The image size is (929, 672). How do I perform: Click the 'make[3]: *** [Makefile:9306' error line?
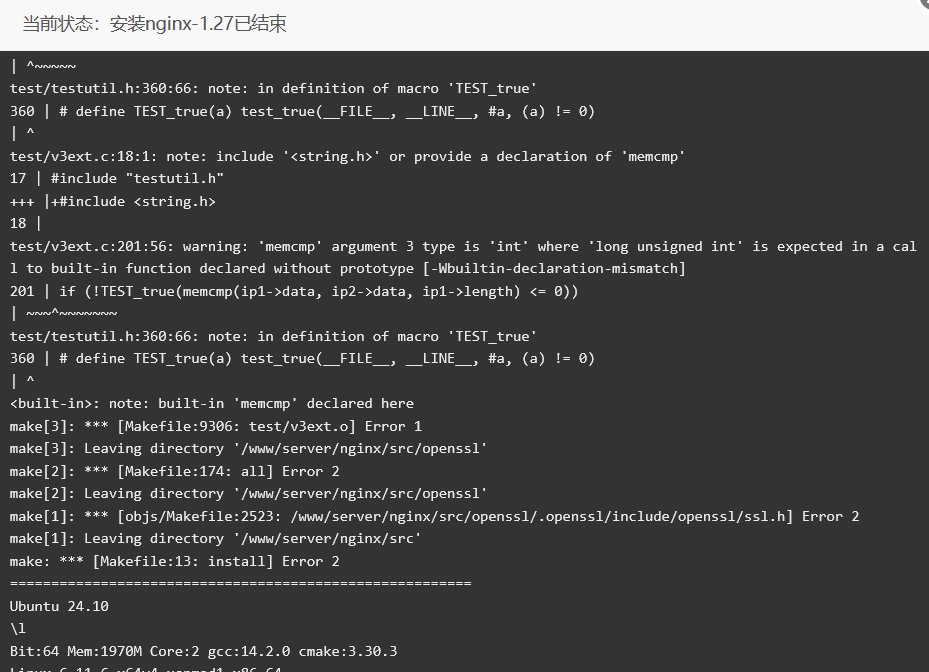pyautogui.click(x=216, y=426)
